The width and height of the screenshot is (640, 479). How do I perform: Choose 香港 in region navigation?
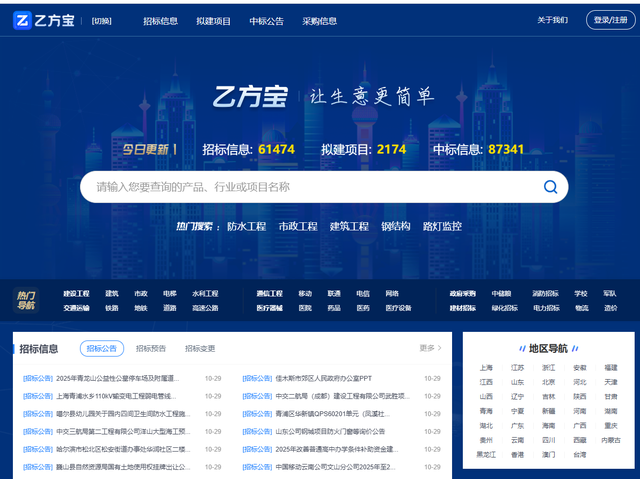517,455
